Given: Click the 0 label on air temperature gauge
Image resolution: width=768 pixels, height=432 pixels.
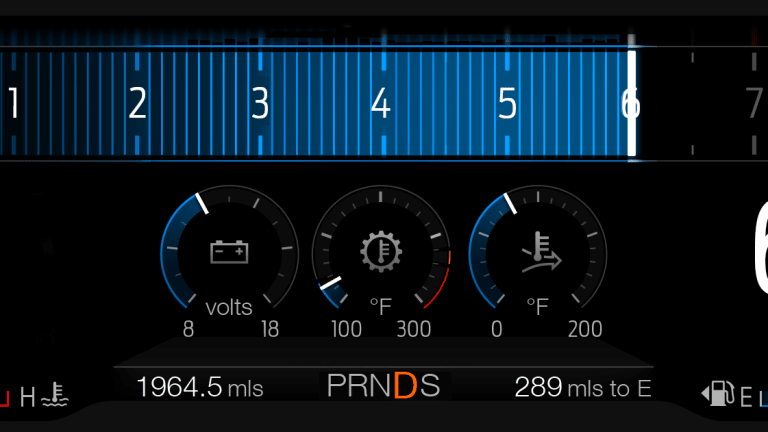Looking at the screenshot, I should pyautogui.click(x=497, y=329).
